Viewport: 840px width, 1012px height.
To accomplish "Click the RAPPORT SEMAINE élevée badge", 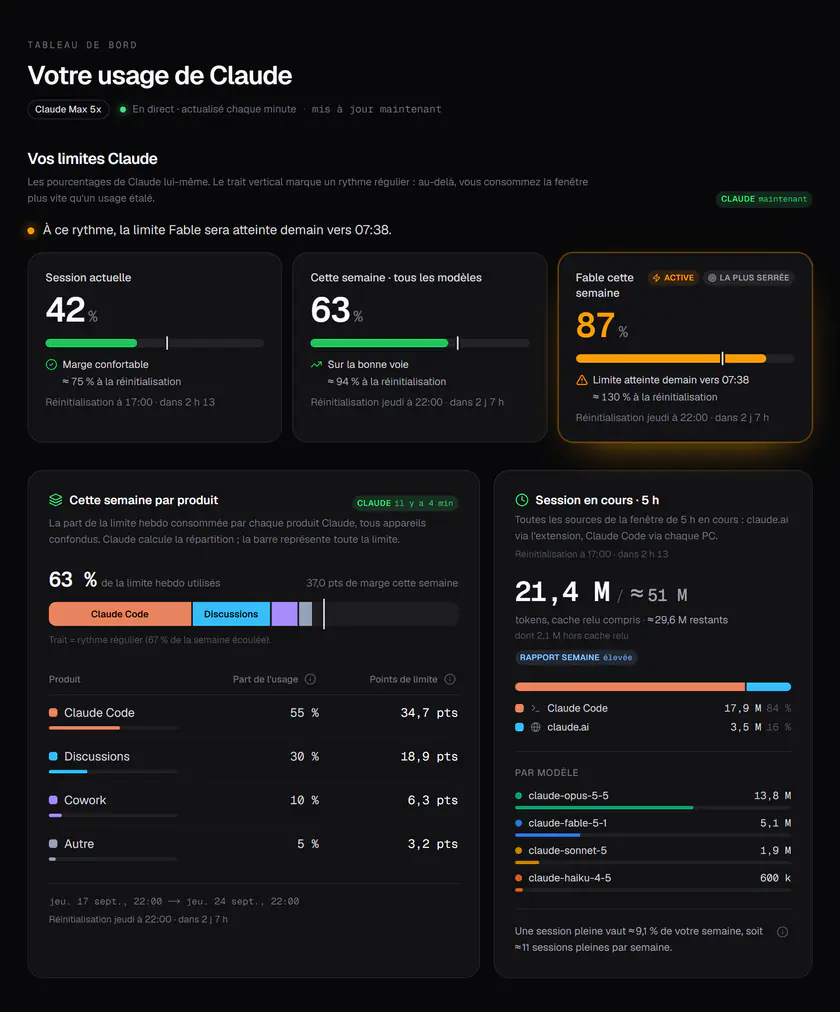I will coord(576,658).
